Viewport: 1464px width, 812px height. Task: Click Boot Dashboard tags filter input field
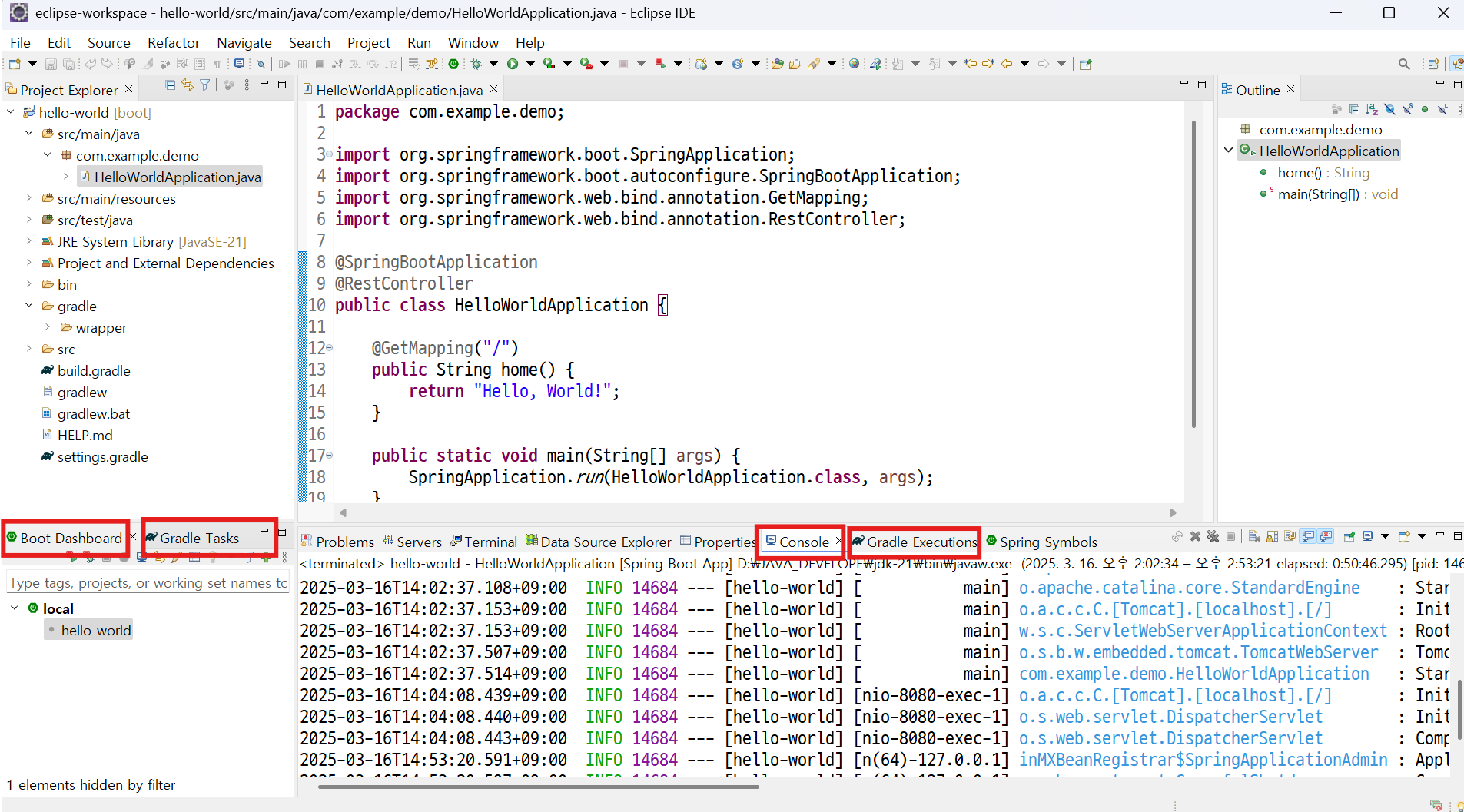(x=148, y=583)
